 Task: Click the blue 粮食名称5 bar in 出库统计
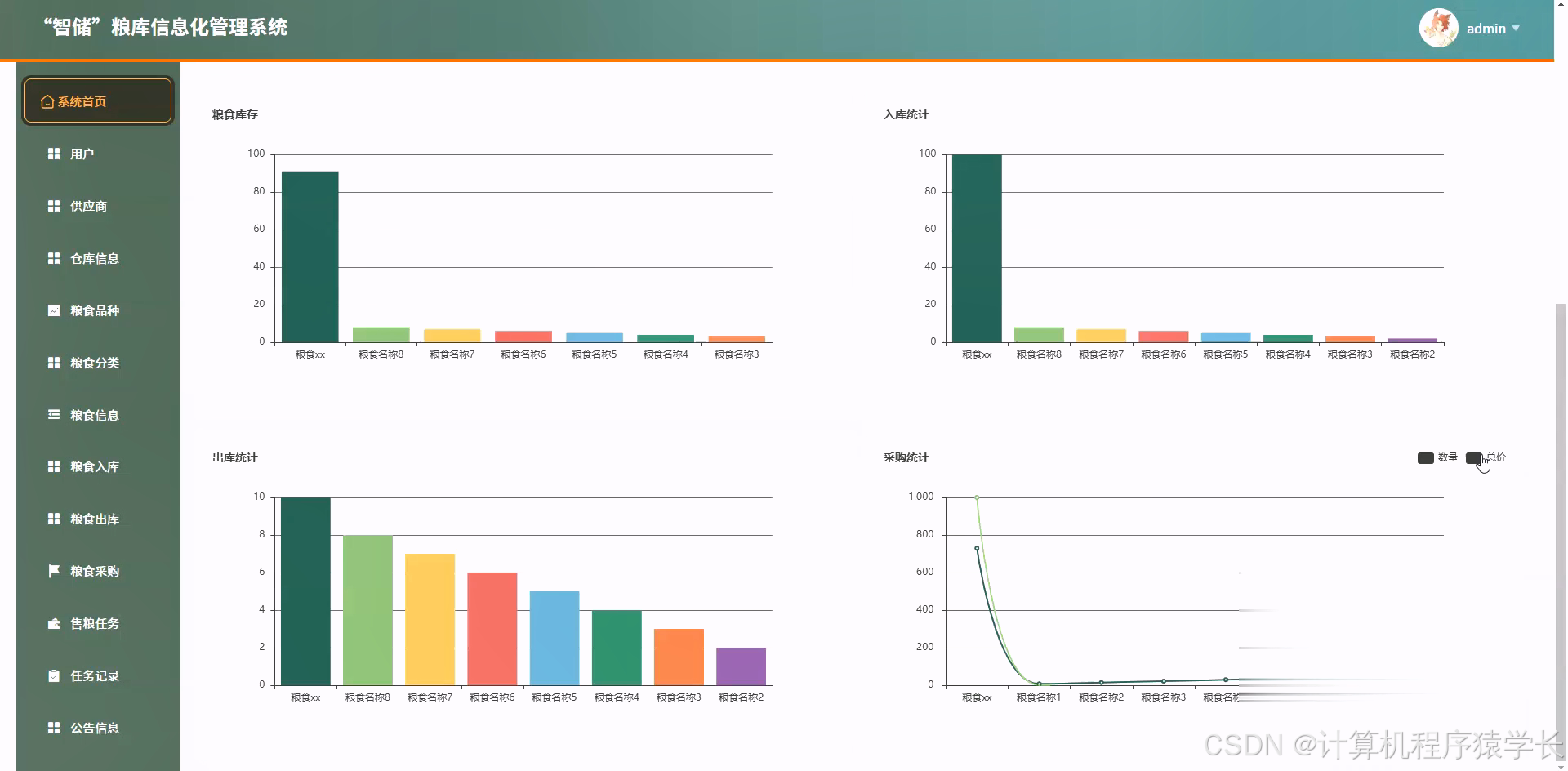click(x=555, y=638)
